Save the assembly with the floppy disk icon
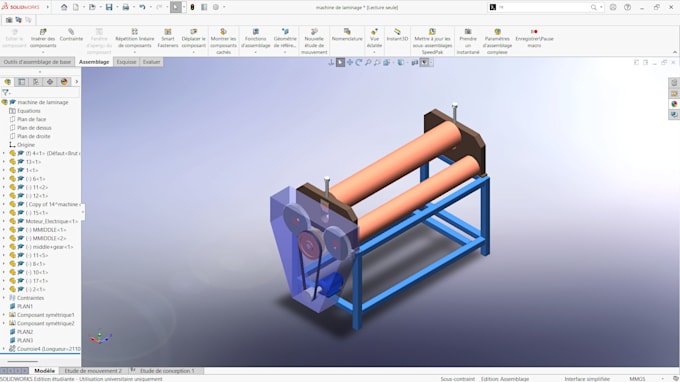Image resolution: width=680 pixels, height=382 pixels. [x=109, y=7]
